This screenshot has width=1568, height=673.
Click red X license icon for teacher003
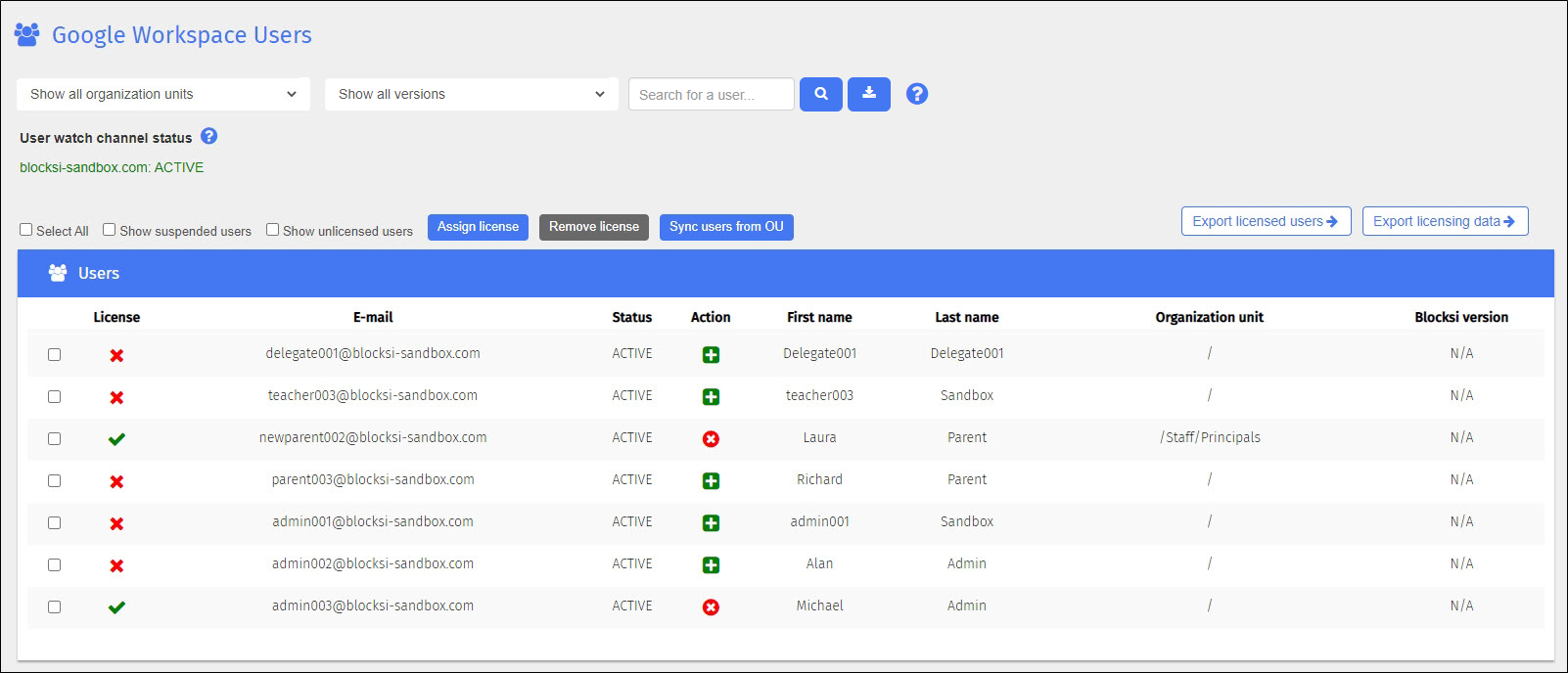tap(116, 397)
